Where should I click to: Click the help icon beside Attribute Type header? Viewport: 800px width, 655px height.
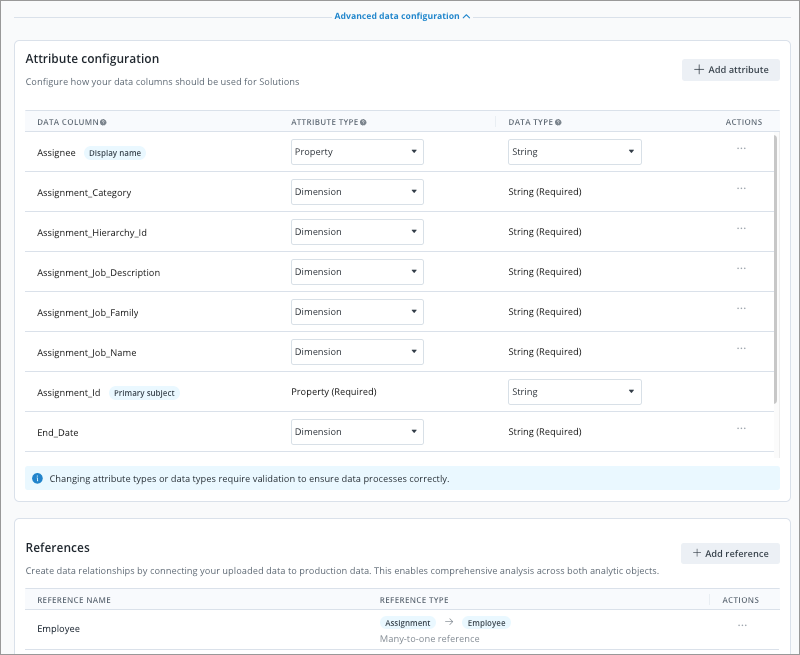point(363,122)
